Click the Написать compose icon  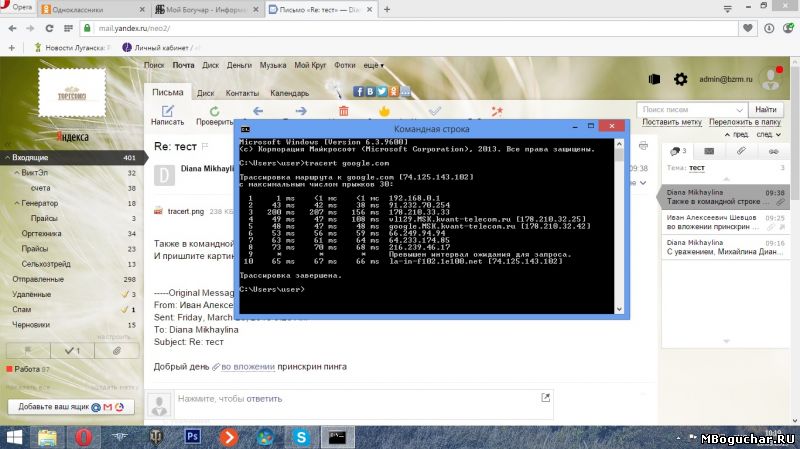(x=167, y=111)
